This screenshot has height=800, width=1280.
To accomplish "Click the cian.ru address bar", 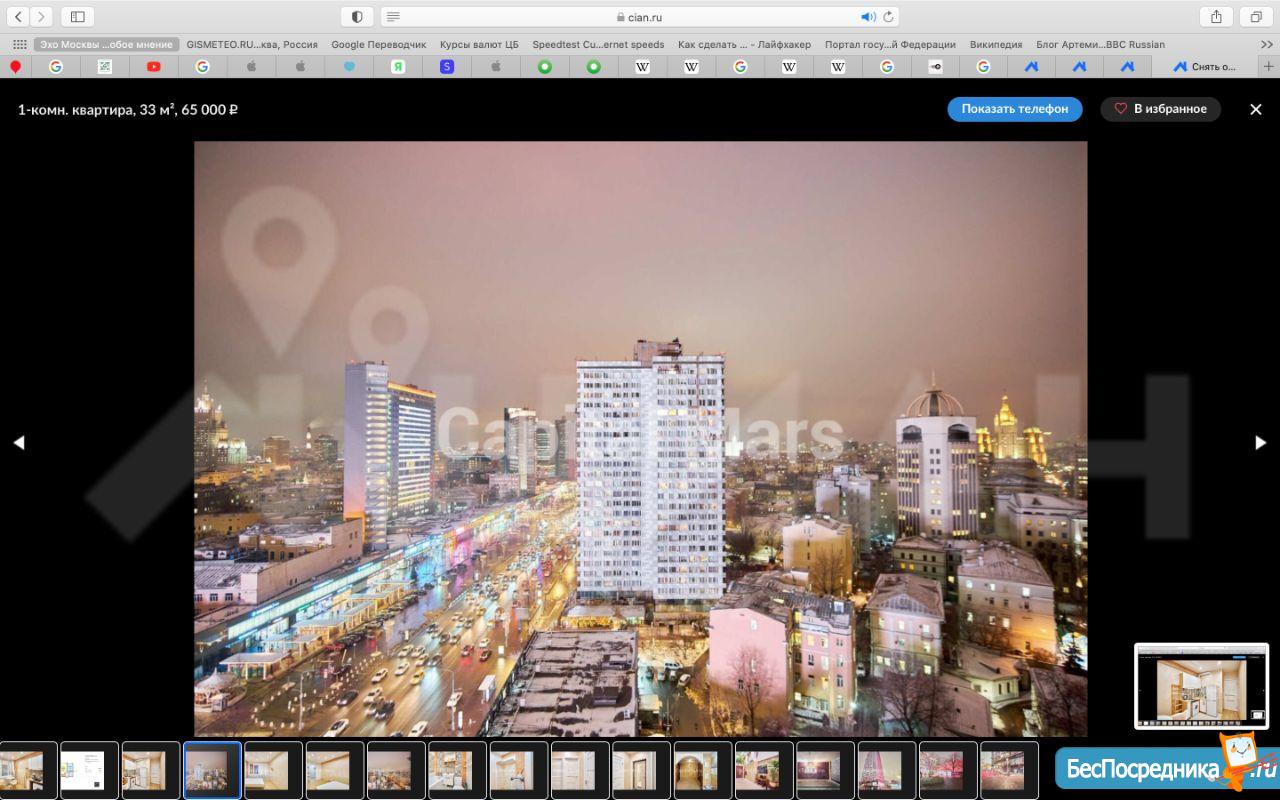I will 640,17.
